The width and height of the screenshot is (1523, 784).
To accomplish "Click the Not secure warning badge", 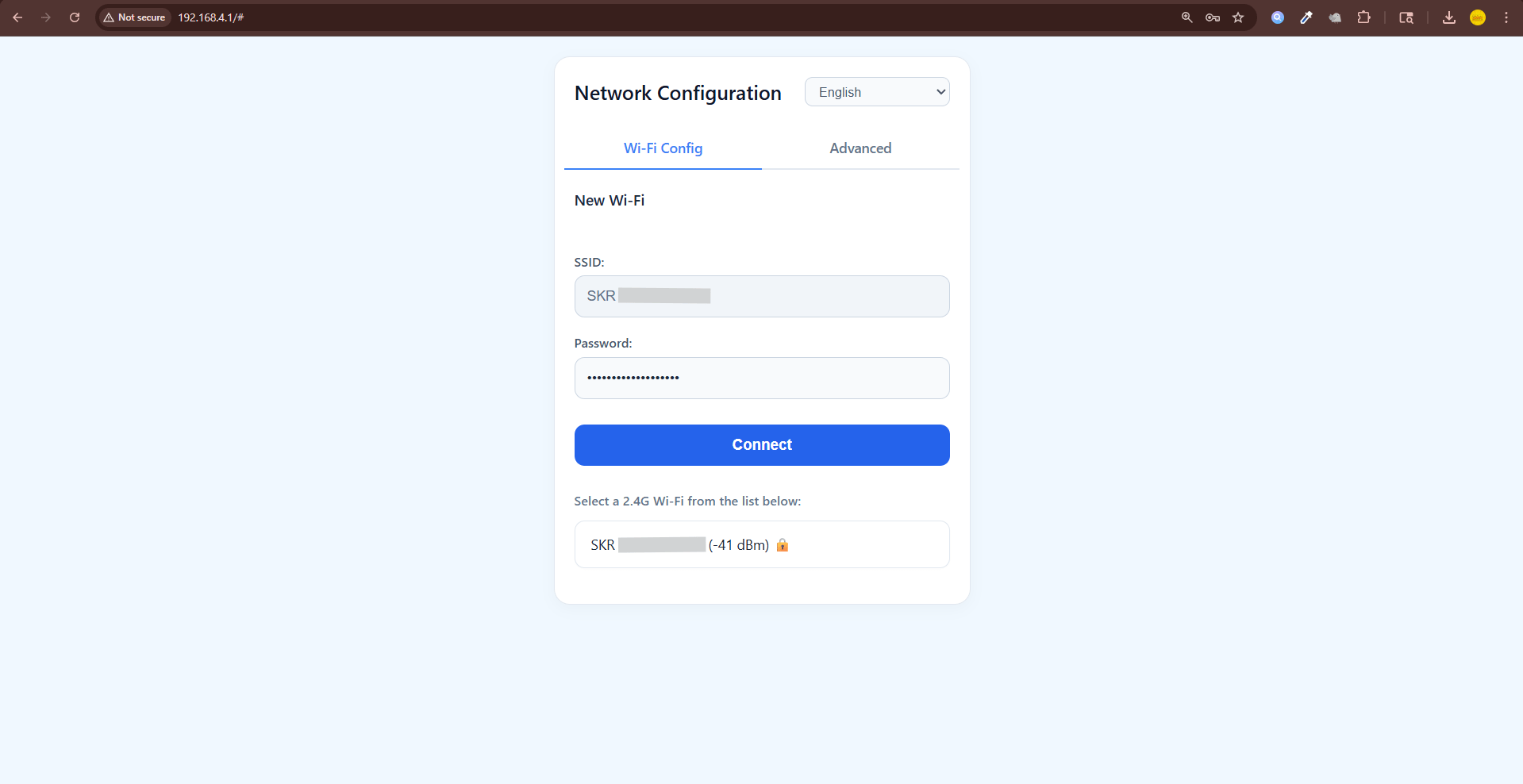I will click(134, 17).
